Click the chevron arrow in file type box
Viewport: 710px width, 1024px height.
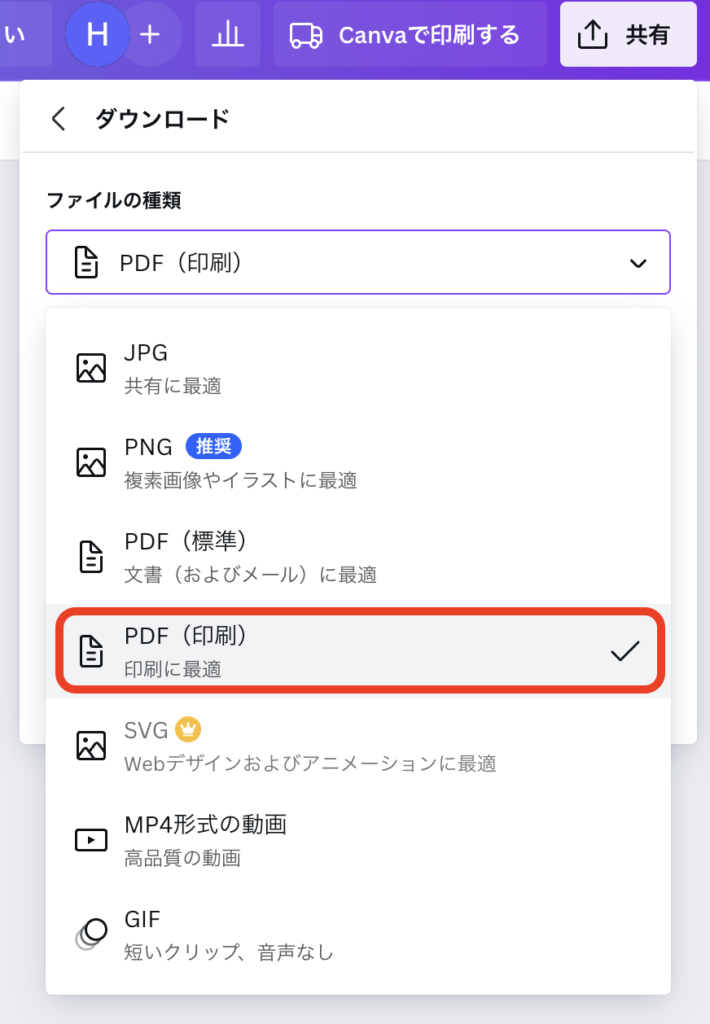click(x=637, y=263)
